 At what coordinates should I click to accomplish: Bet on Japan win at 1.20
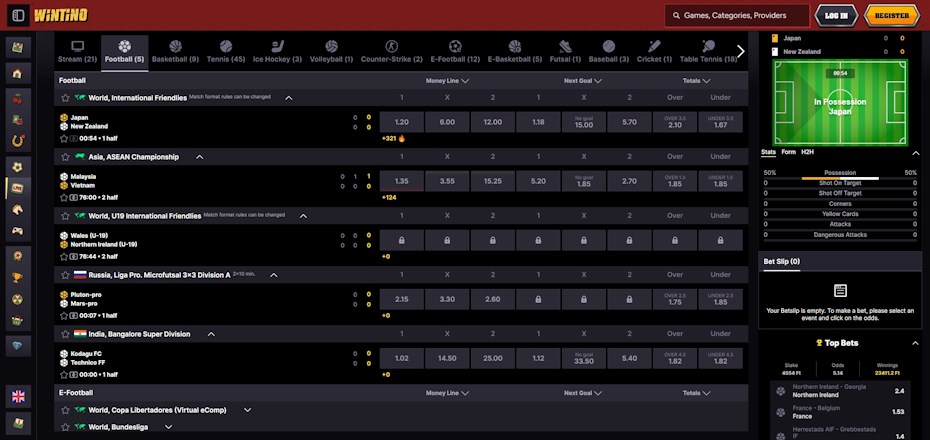click(402, 122)
